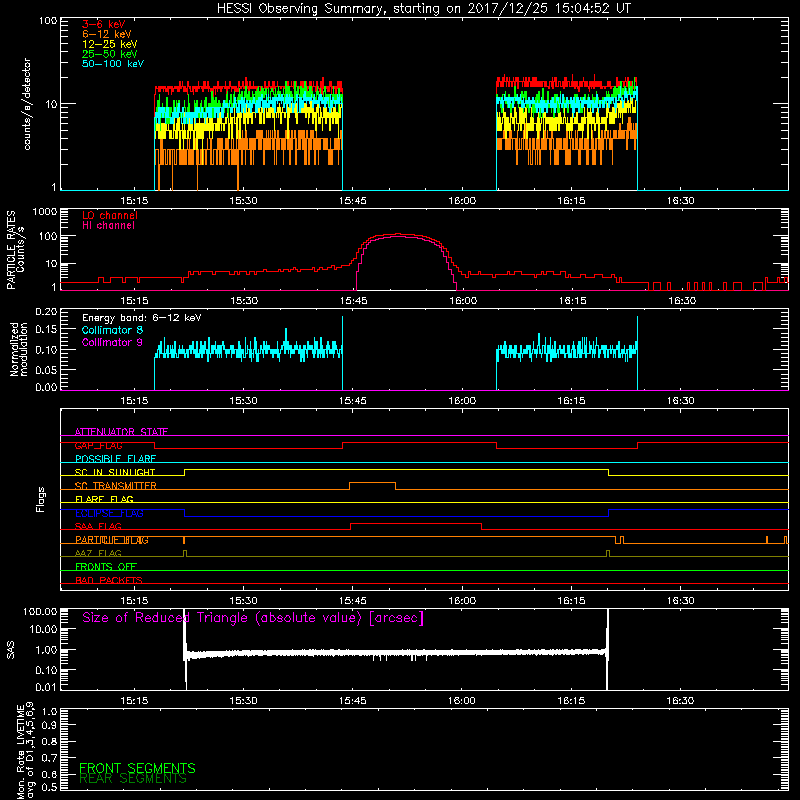
Task: Select the HI channel legend label
Action: 108,225
